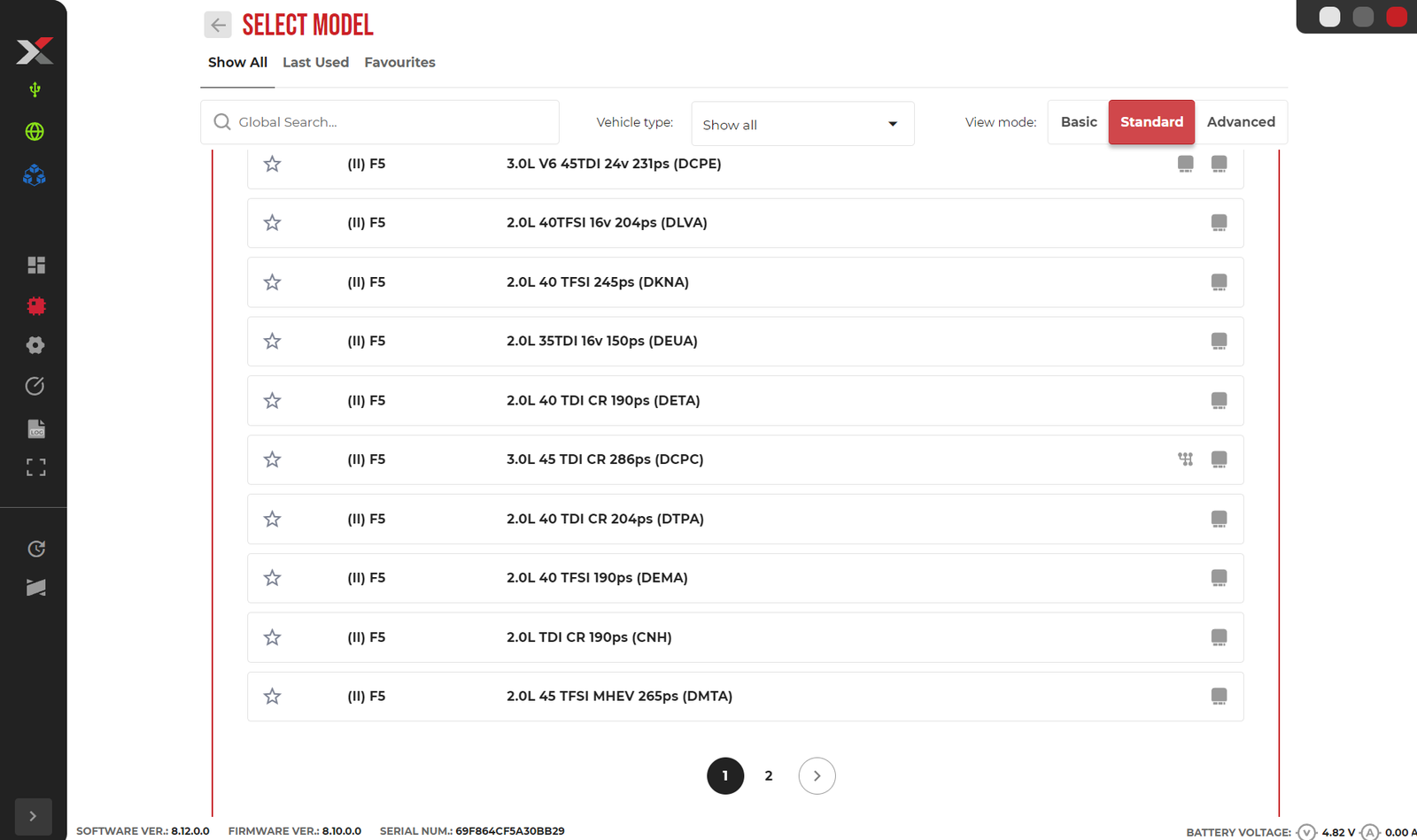This screenshot has height=840, width=1417.
Task: Click the ECU chip icon in DKNA row
Action: point(1220,282)
